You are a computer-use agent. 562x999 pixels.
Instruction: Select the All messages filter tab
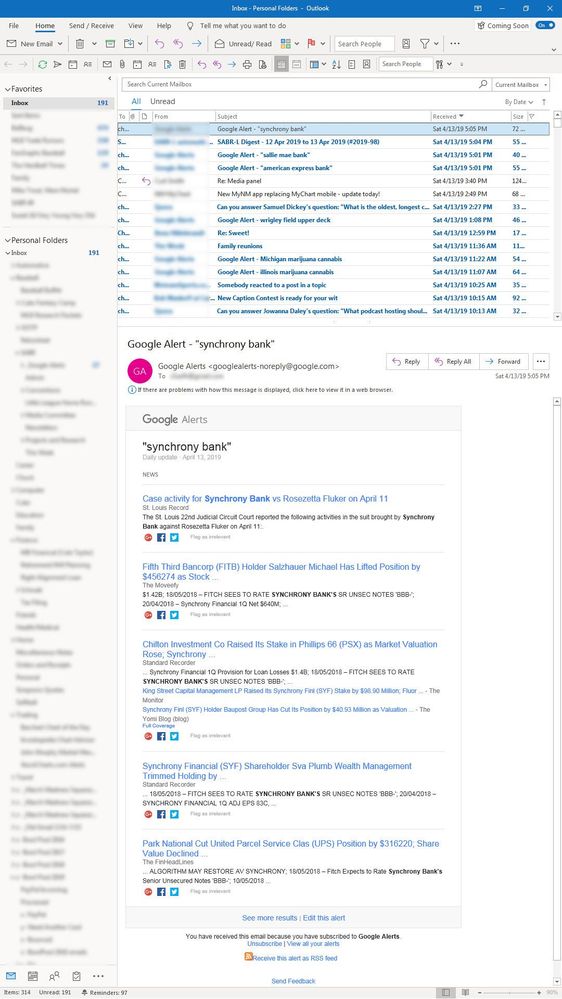[136, 101]
